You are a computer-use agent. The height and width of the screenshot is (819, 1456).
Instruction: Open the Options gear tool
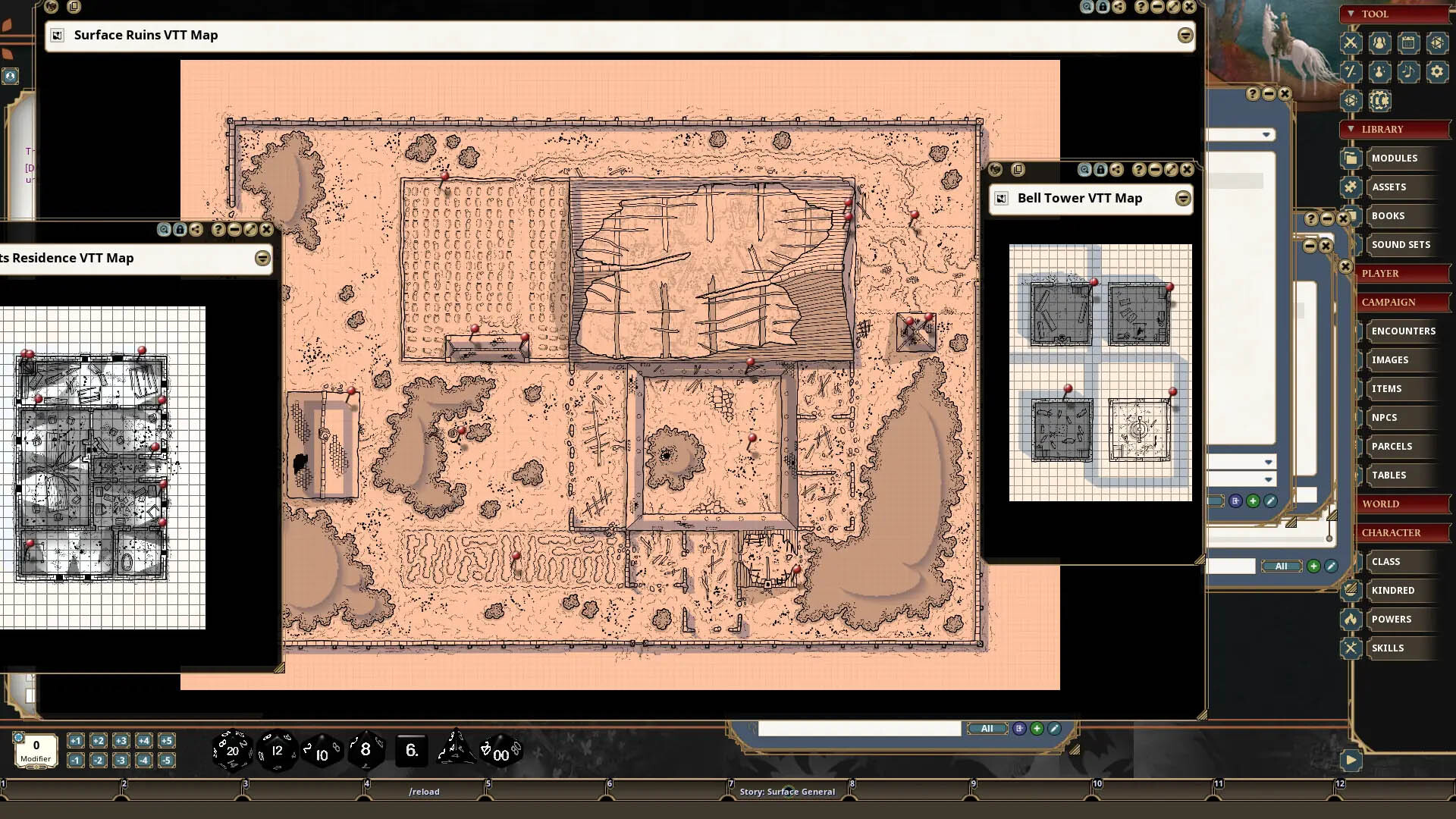(x=1436, y=72)
